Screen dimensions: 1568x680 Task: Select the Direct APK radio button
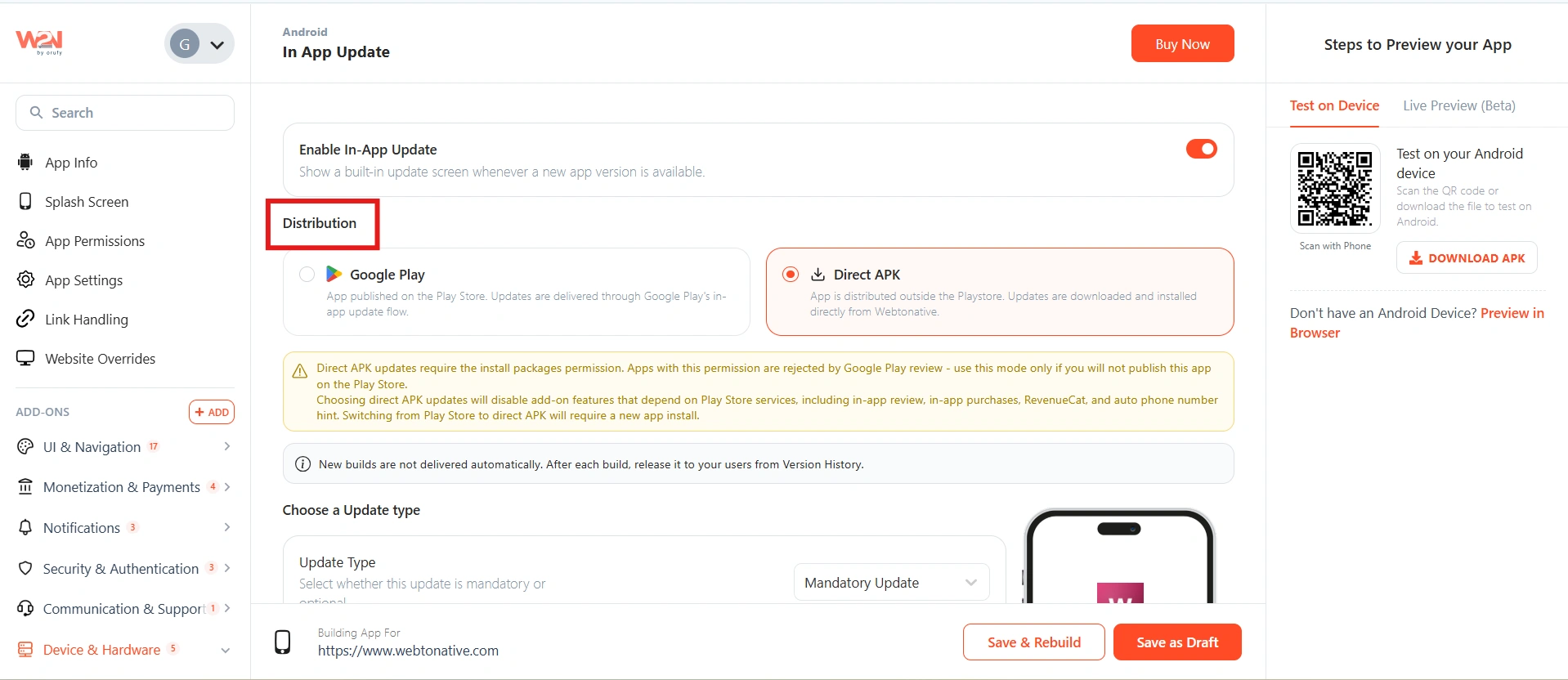pos(790,275)
